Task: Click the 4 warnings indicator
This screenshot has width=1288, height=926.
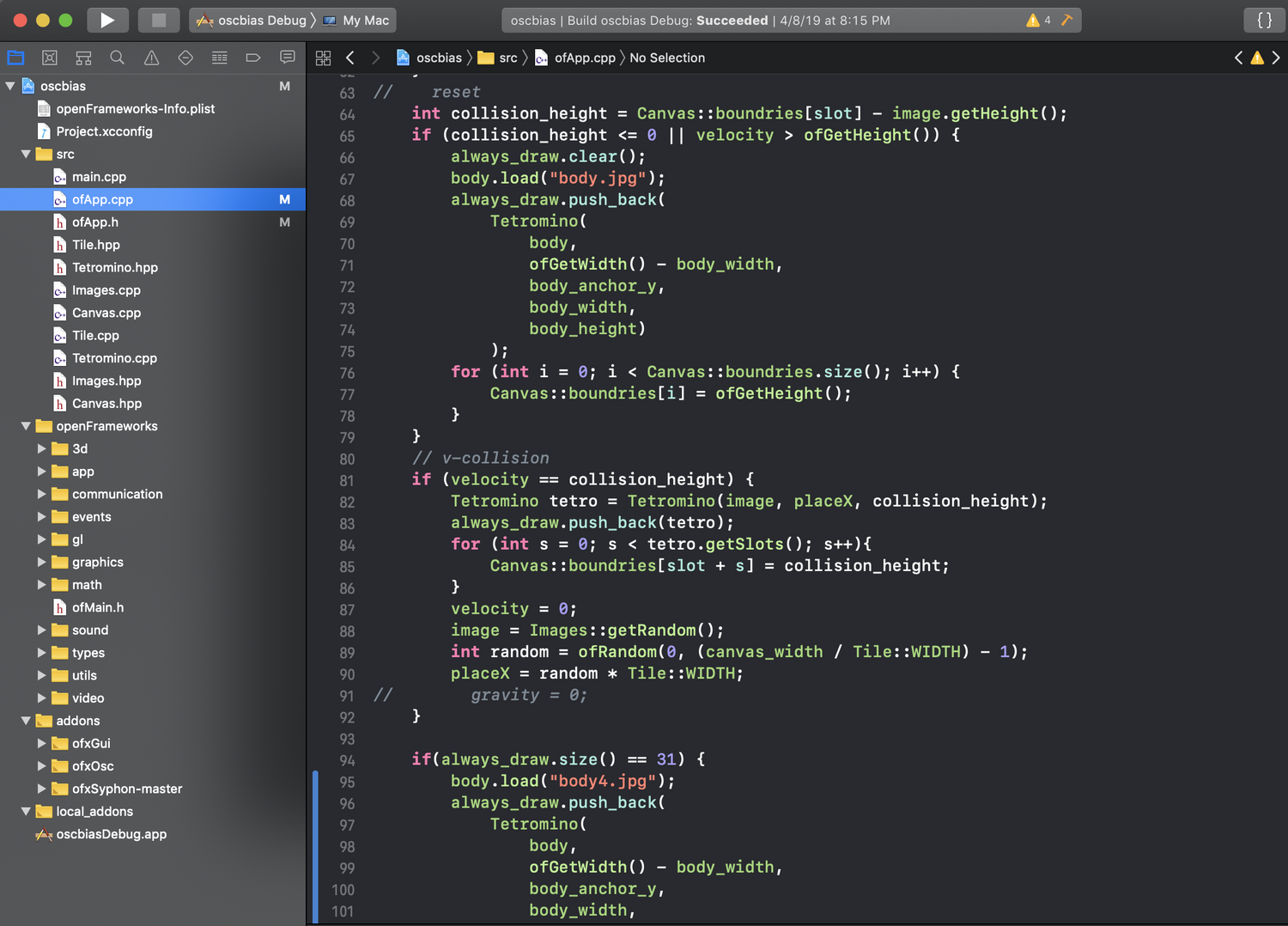Action: [1039, 20]
